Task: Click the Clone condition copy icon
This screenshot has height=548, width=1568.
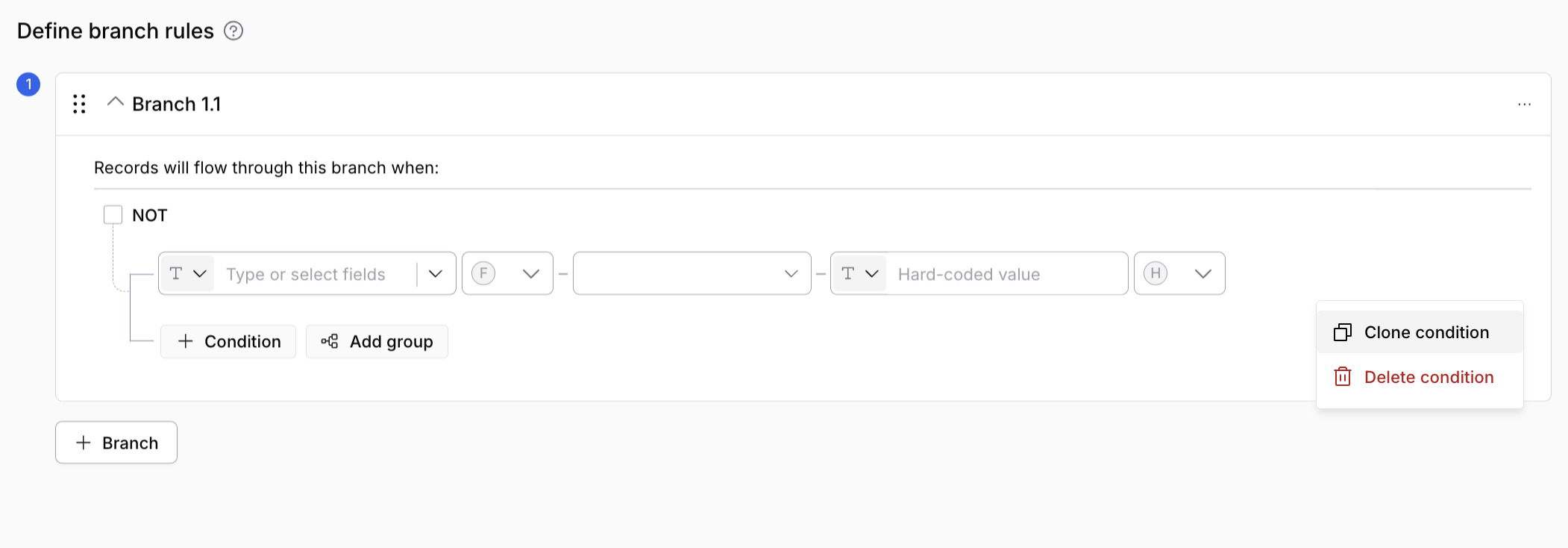Action: (x=1343, y=332)
